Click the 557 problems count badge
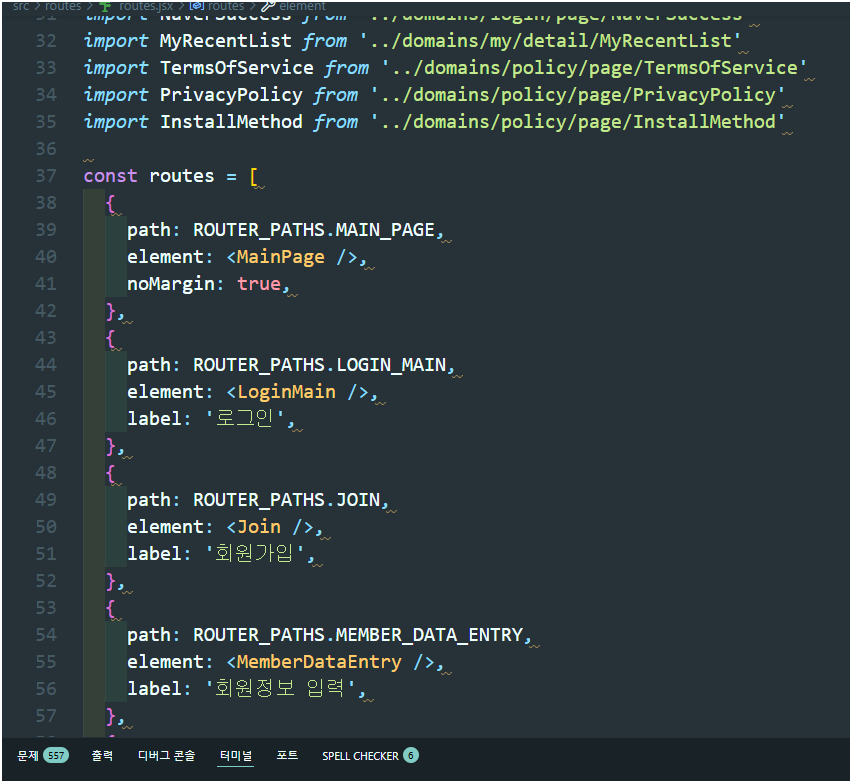Viewport: 852px width, 783px height. 55,755
